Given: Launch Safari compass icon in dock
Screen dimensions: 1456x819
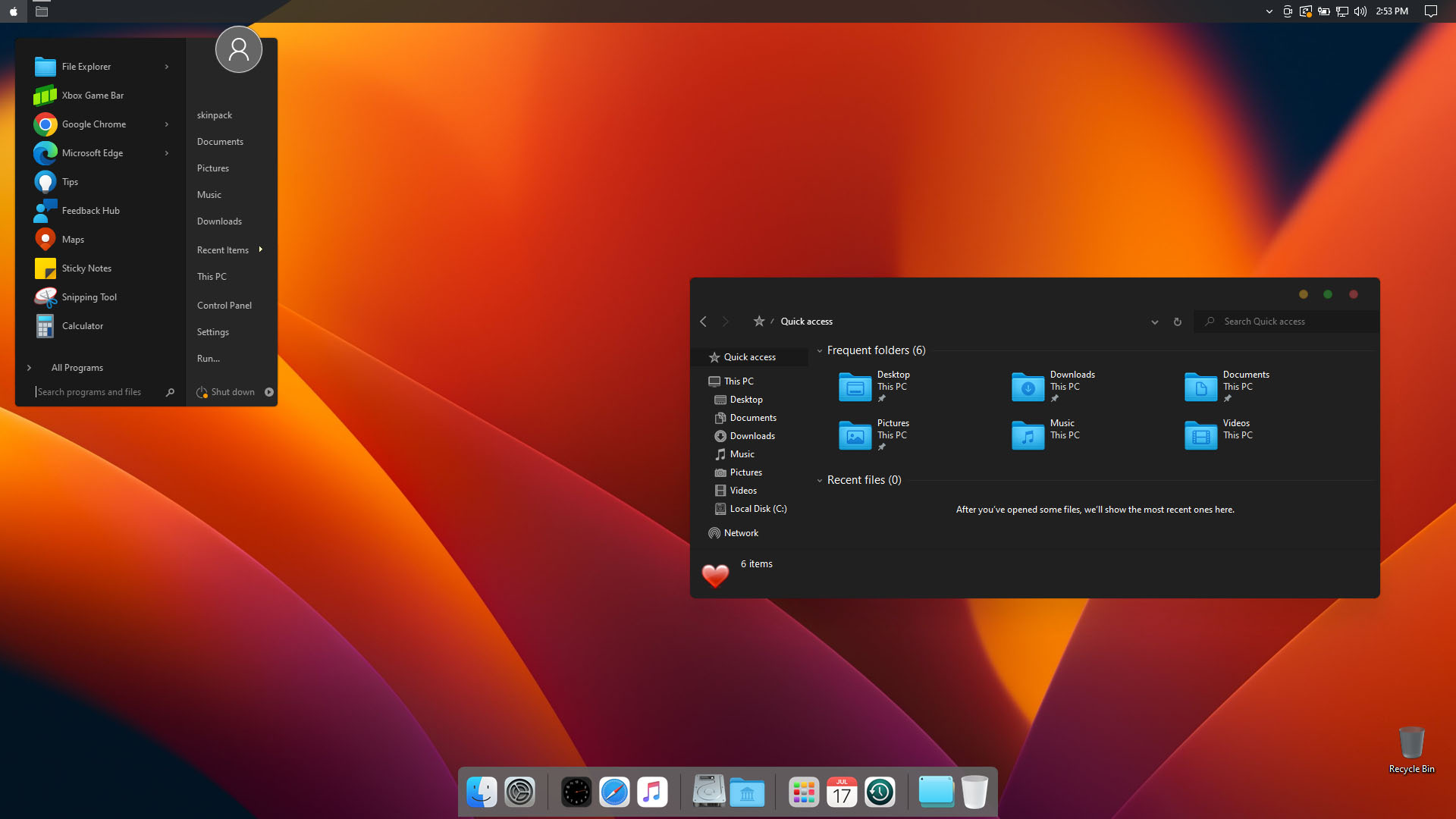Looking at the screenshot, I should click(614, 792).
